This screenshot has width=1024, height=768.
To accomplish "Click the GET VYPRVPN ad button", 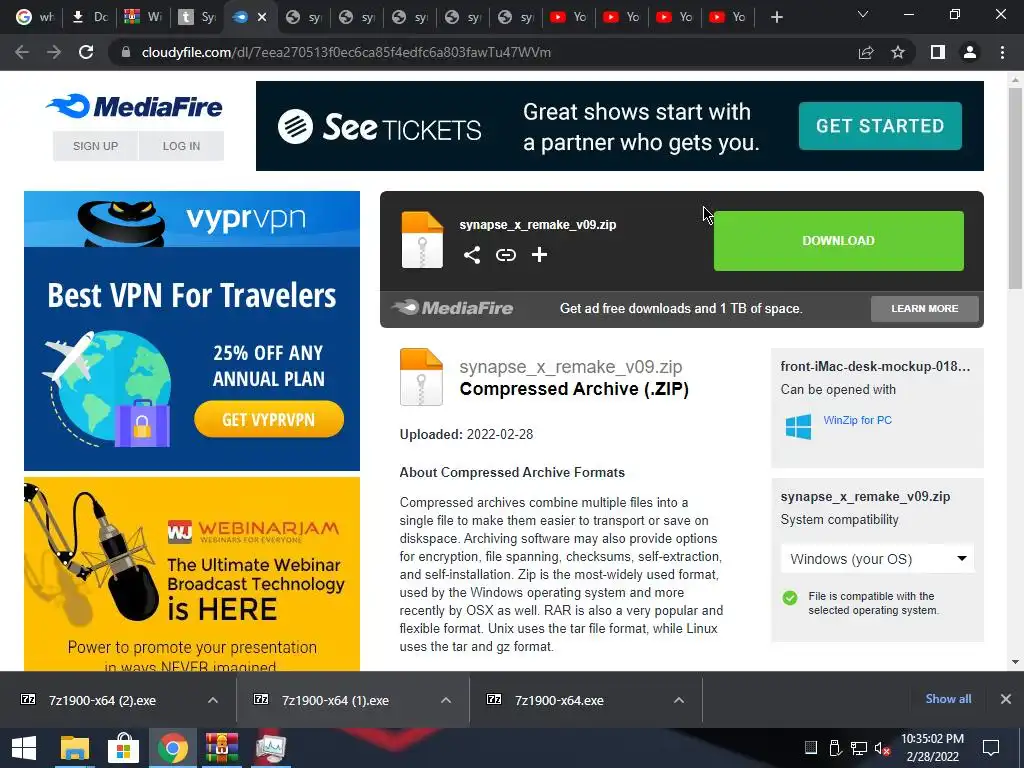I will tap(268, 419).
